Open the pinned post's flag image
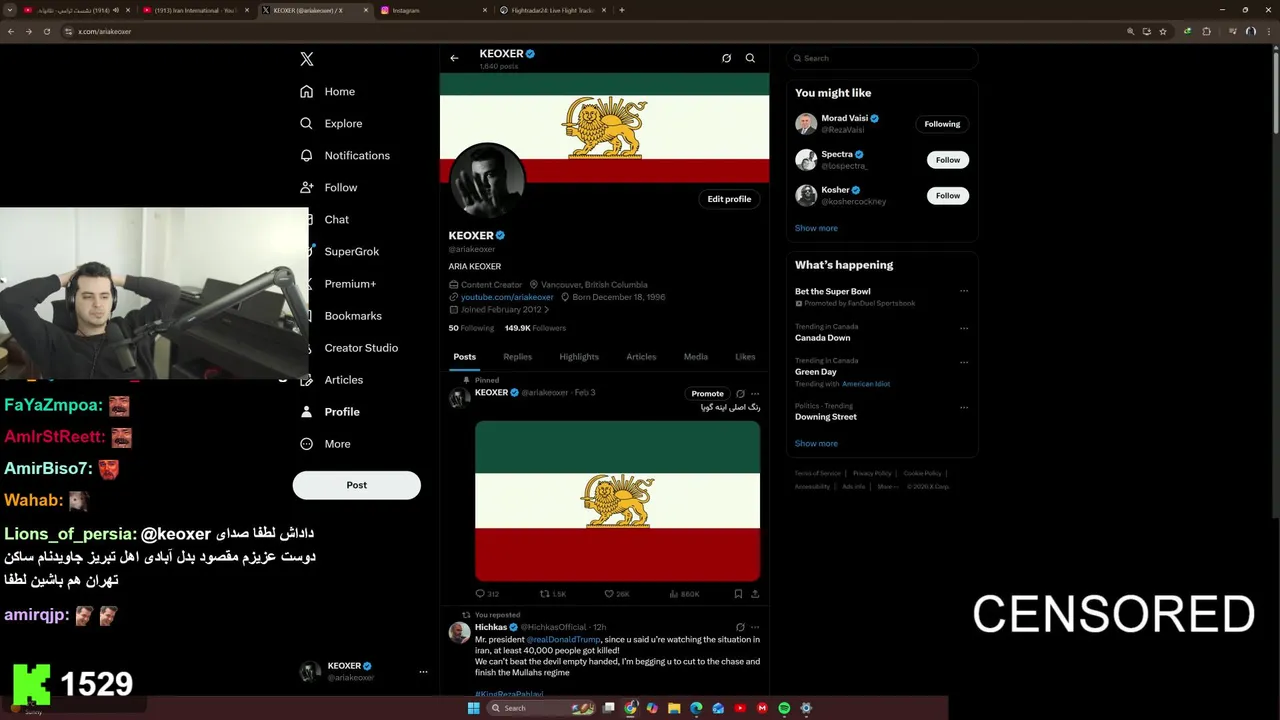Screen dimensions: 1280x720 click(617, 501)
